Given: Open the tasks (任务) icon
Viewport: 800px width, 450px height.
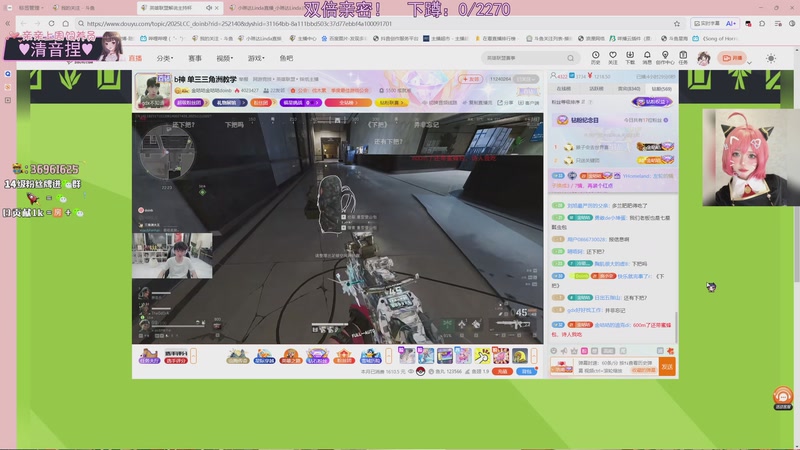Looking at the screenshot, I should [683, 58].
